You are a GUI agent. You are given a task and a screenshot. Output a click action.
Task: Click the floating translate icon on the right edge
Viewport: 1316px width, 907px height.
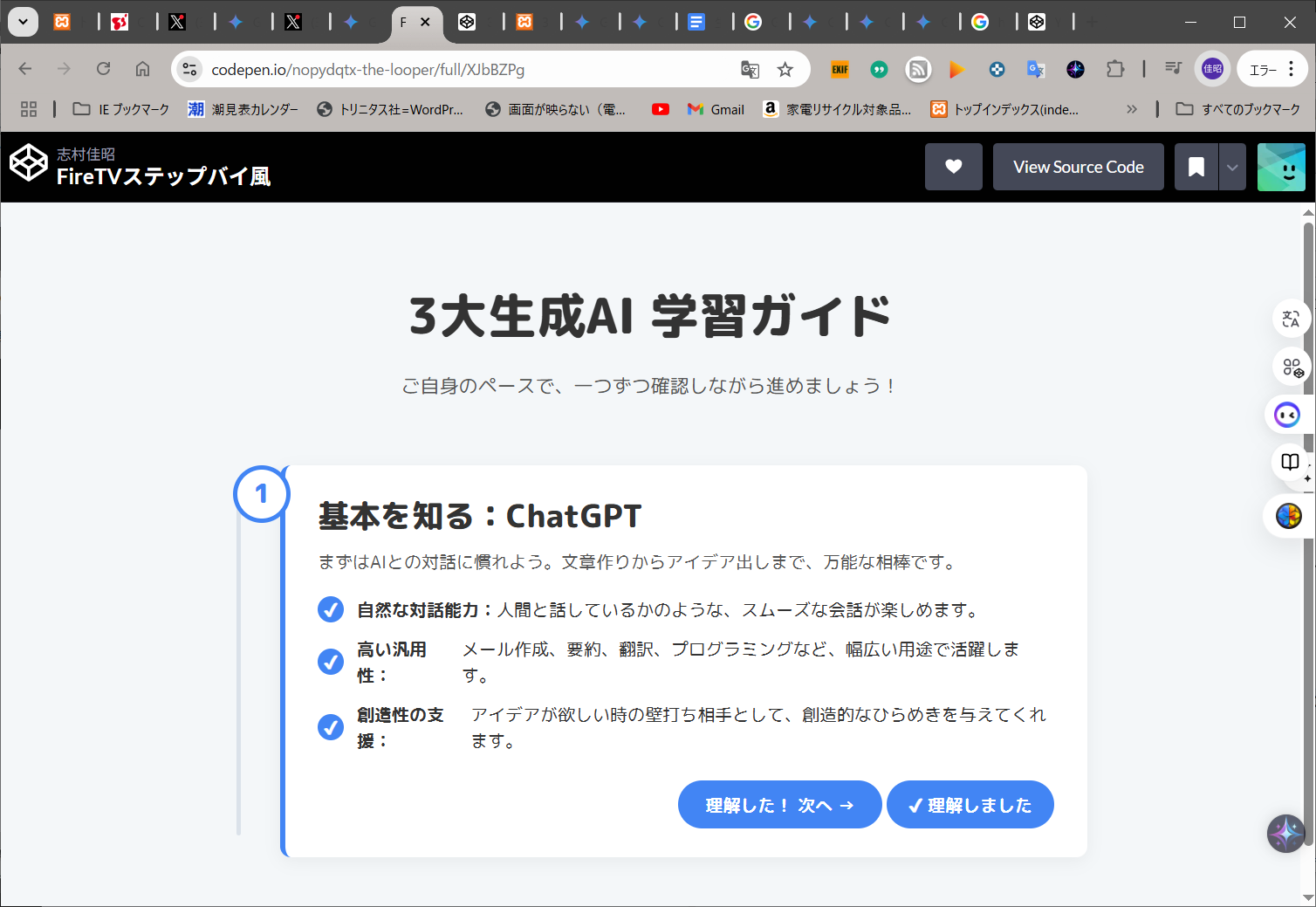coord(1291,319)
